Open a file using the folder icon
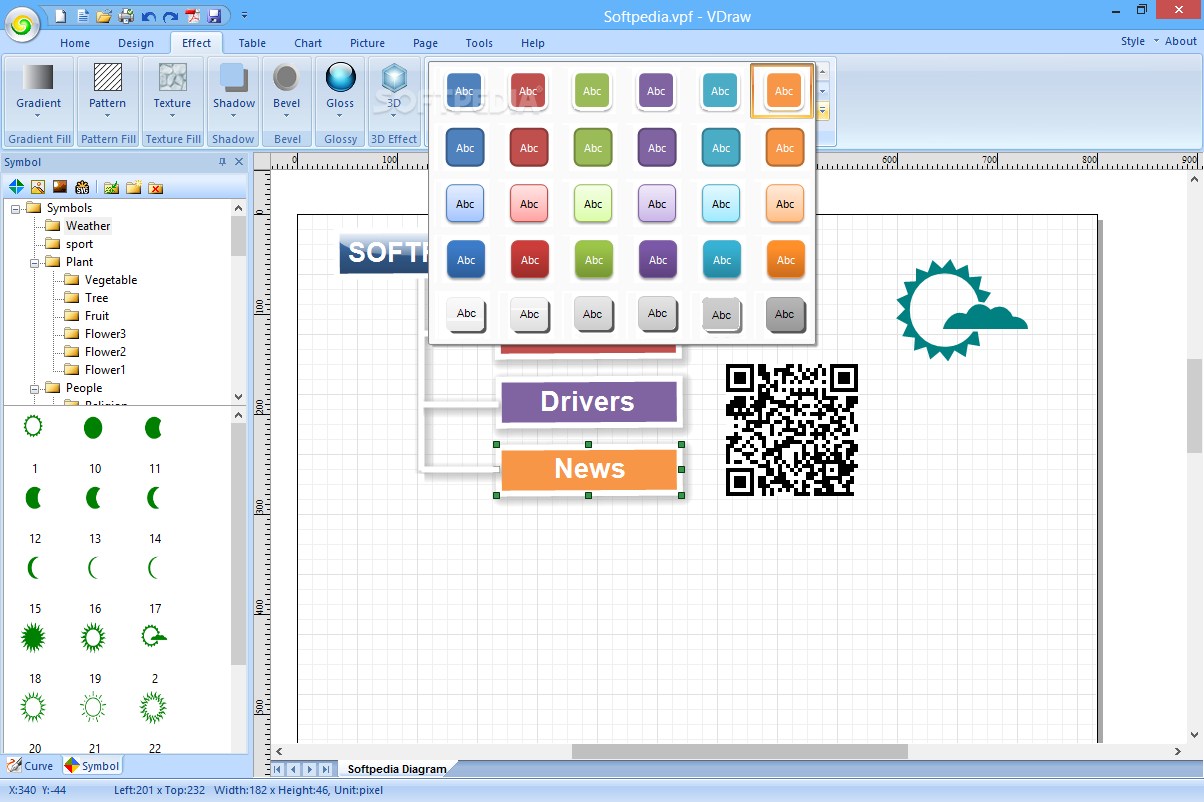1204x802 pixels. pyautogui.click(x=104, y=16)
